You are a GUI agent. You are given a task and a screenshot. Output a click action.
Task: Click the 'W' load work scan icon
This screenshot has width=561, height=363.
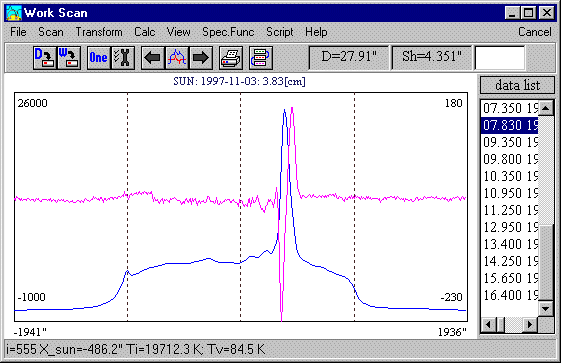click(x=69, y=58)
